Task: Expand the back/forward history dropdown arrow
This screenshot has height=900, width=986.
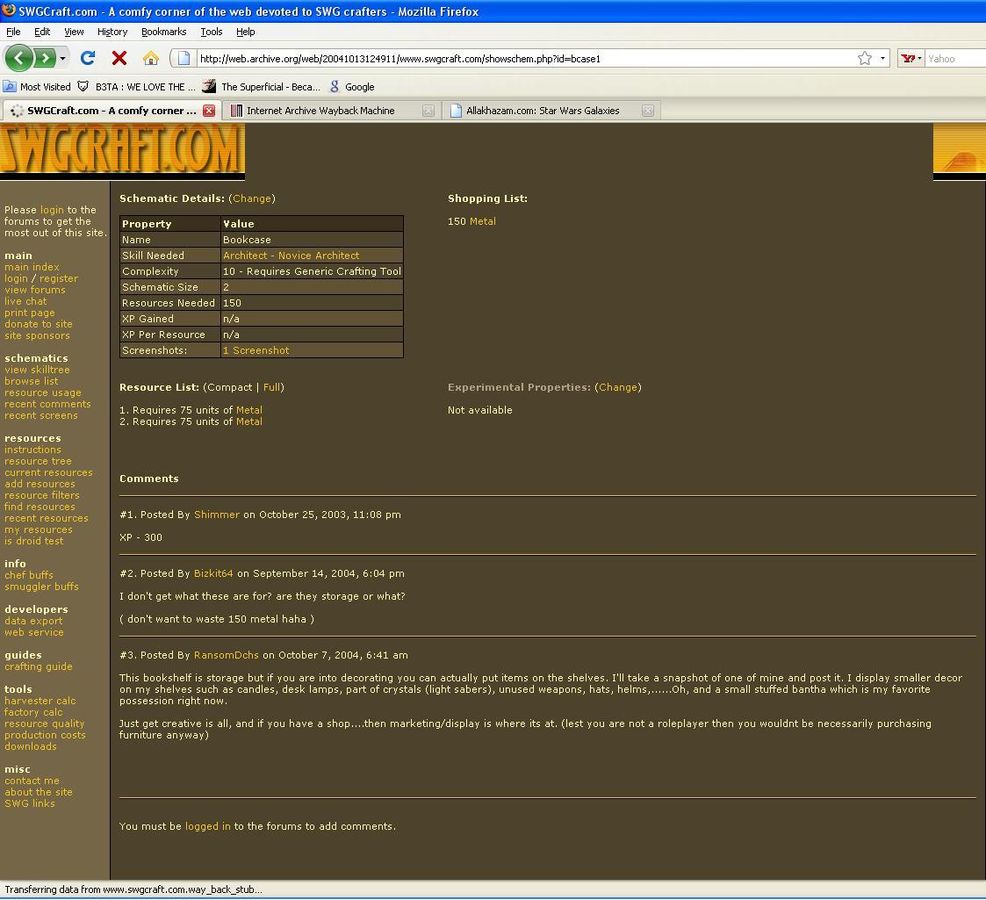Action: point(63,58)
